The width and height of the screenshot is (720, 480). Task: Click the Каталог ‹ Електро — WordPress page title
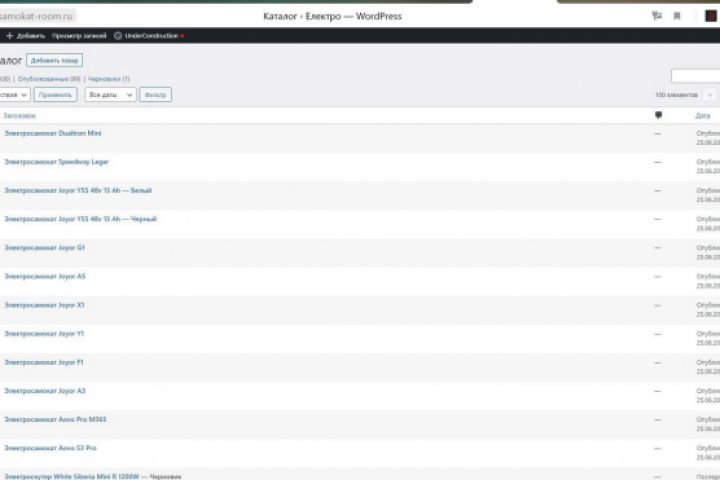pos(332,16)
